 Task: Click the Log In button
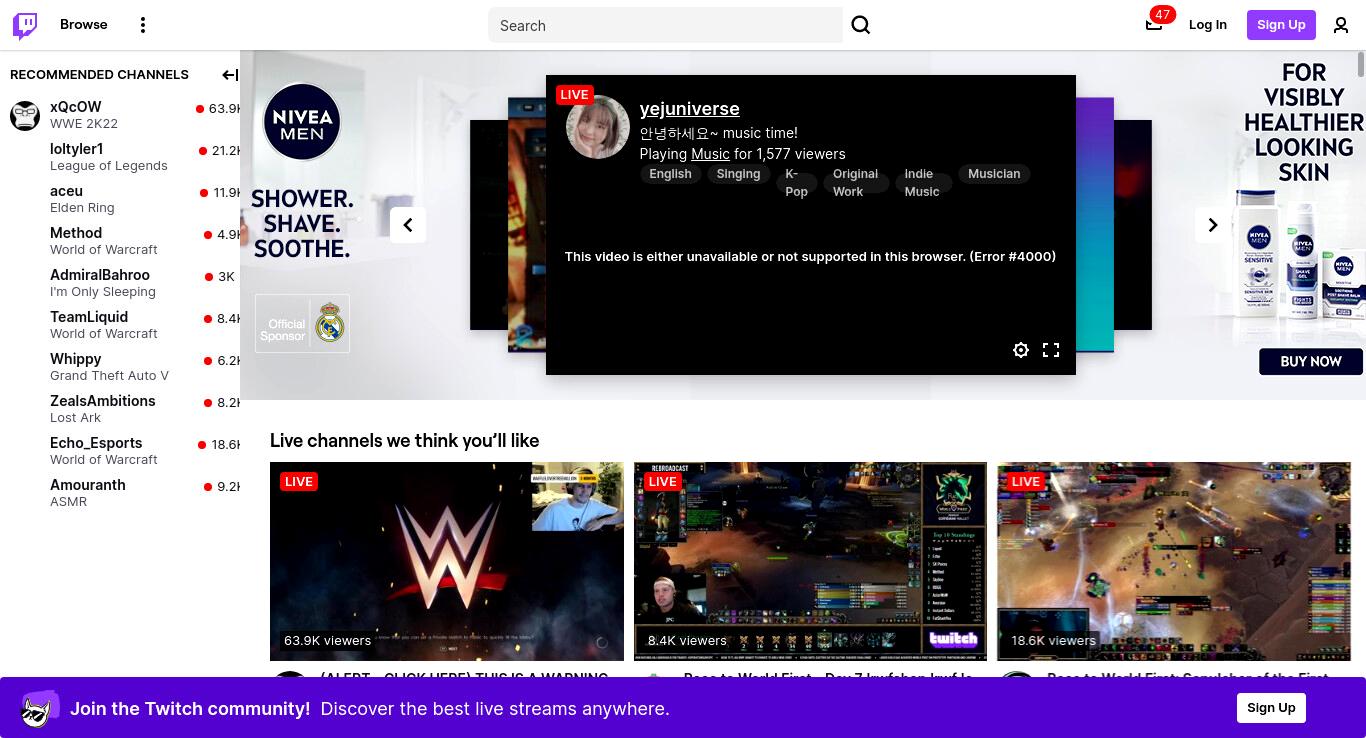pyautogui.click(x=1208, y=25)
